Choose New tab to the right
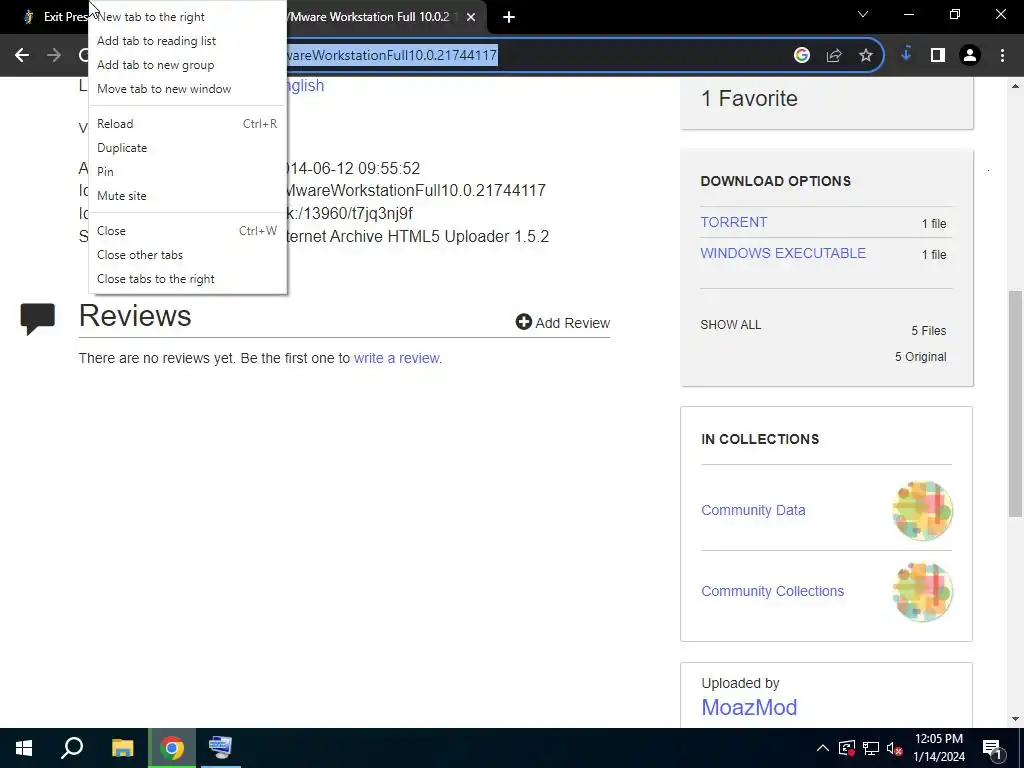 click(x=187, y=17)
